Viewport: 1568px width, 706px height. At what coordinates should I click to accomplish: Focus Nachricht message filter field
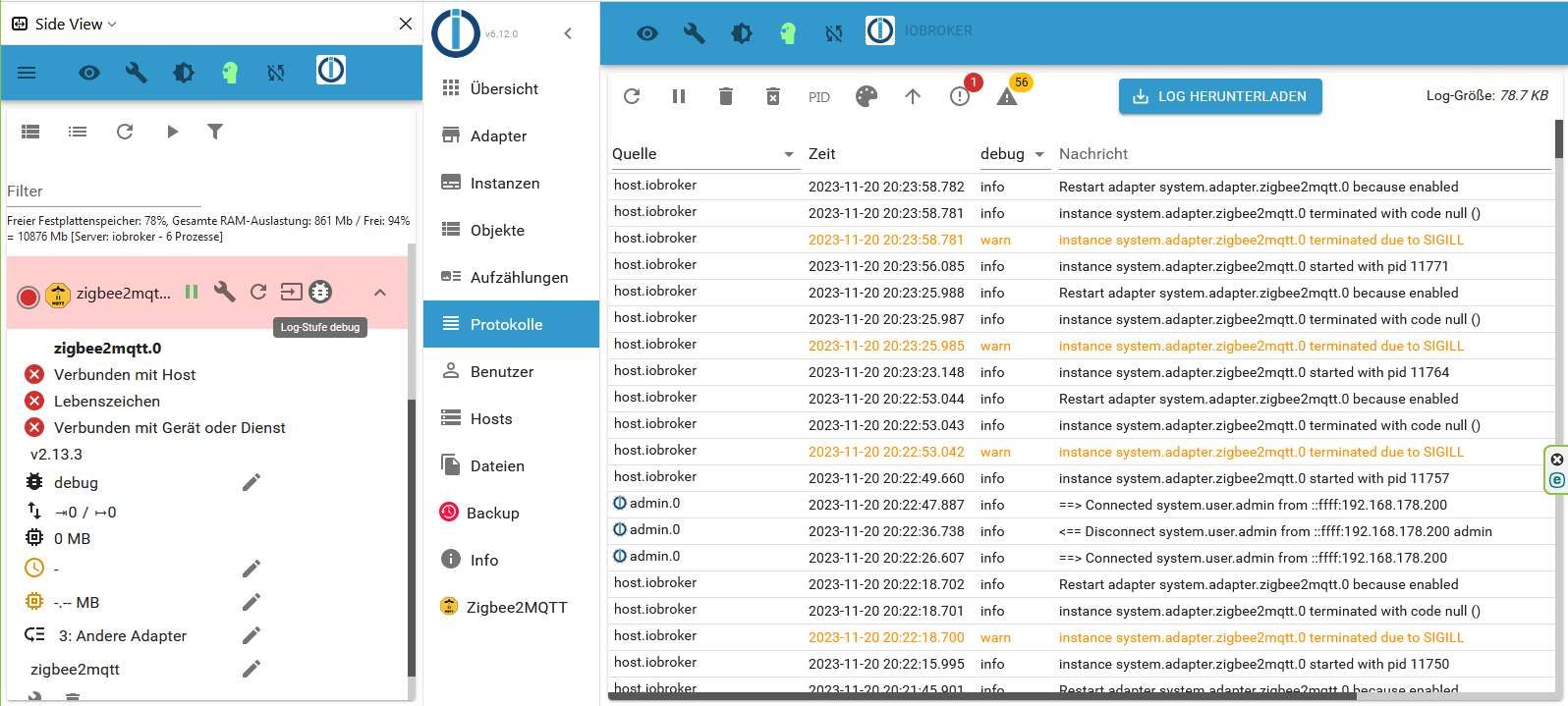(1304, 154)
